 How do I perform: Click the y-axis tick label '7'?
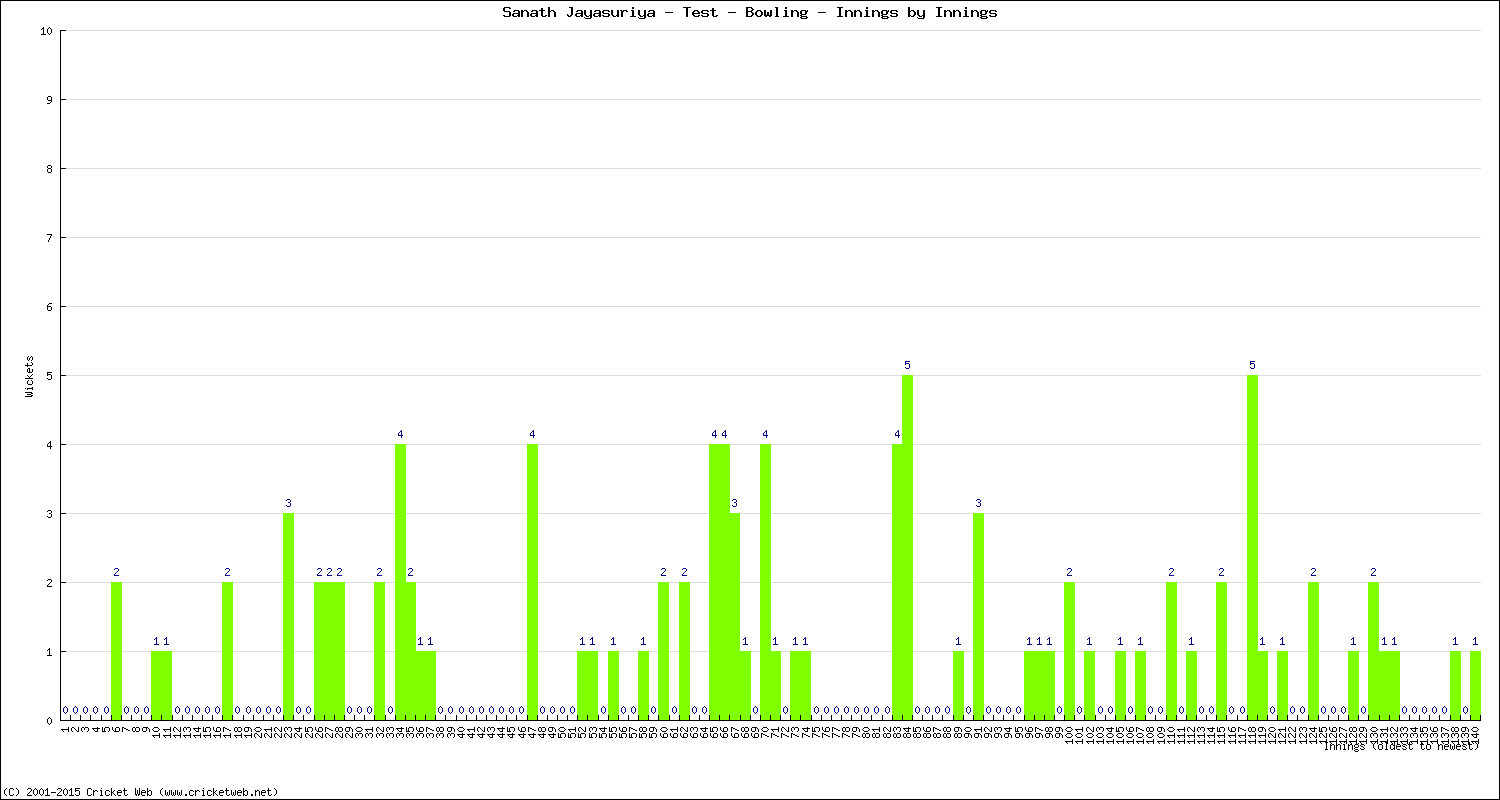tap(49, 238)
